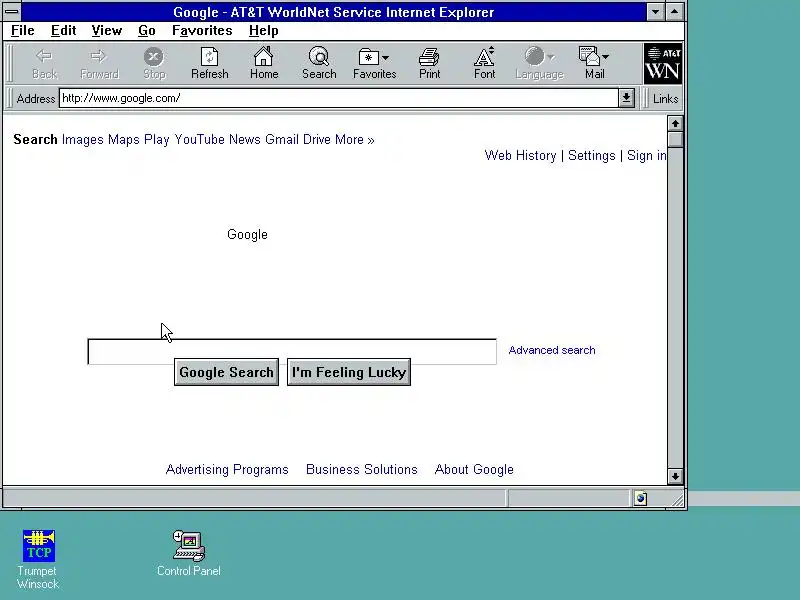The image size is (800, 600).
Task: Click the page scrollbar down arrow
Action: click(x=675, y=477)
